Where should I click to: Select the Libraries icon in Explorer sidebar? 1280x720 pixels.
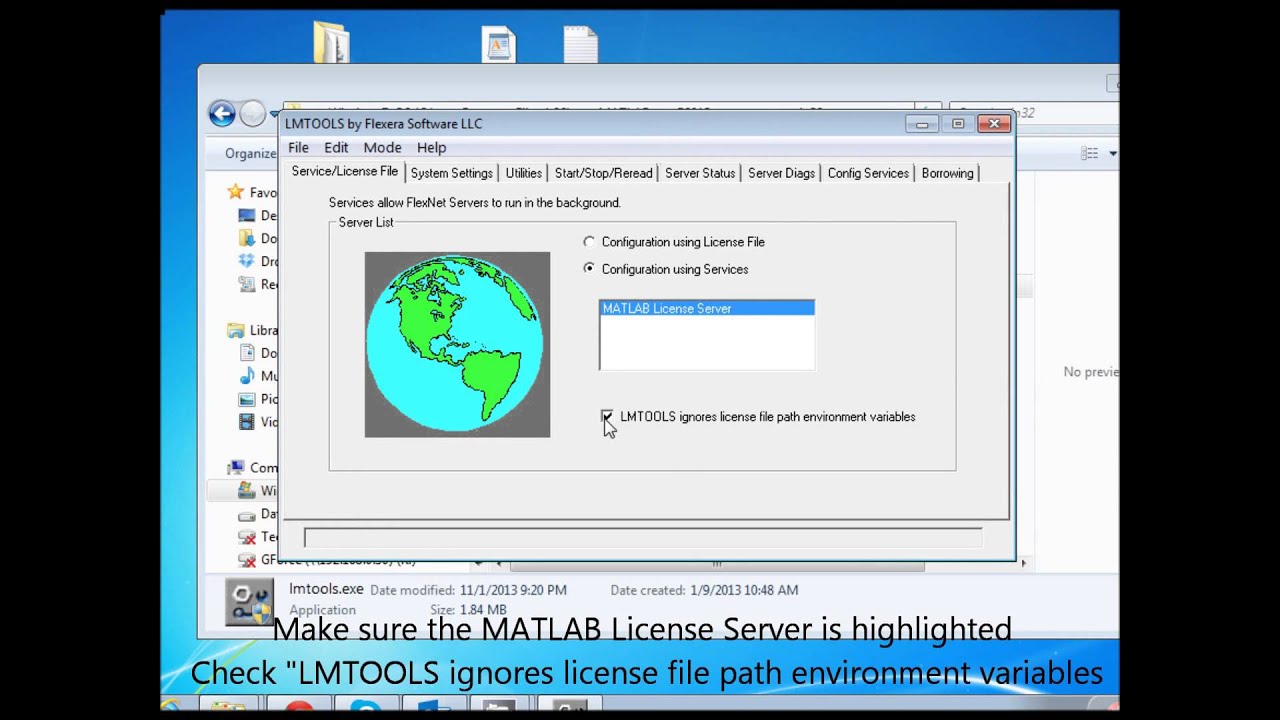coord(235,330)
